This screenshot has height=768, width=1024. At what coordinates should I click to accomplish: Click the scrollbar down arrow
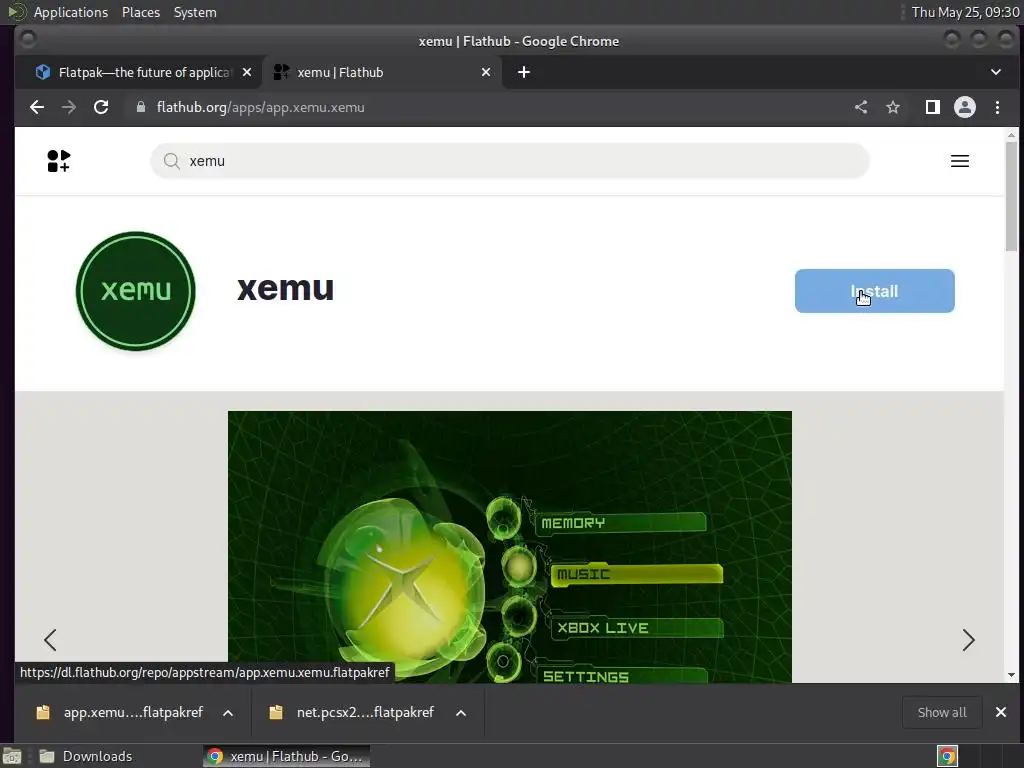coord(1011,675)
